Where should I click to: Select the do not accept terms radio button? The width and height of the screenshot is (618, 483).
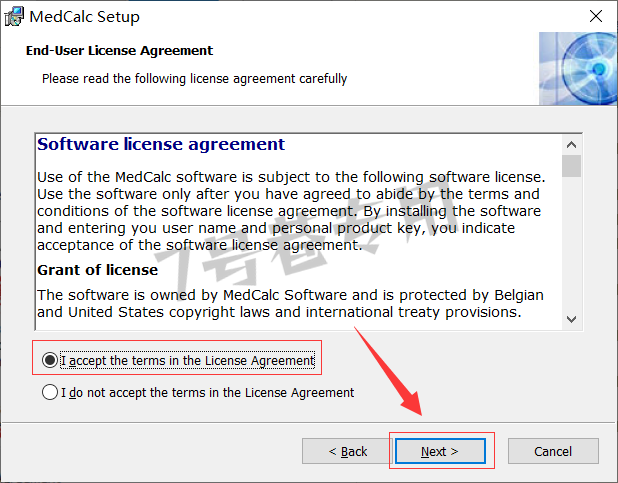(50, 392)
